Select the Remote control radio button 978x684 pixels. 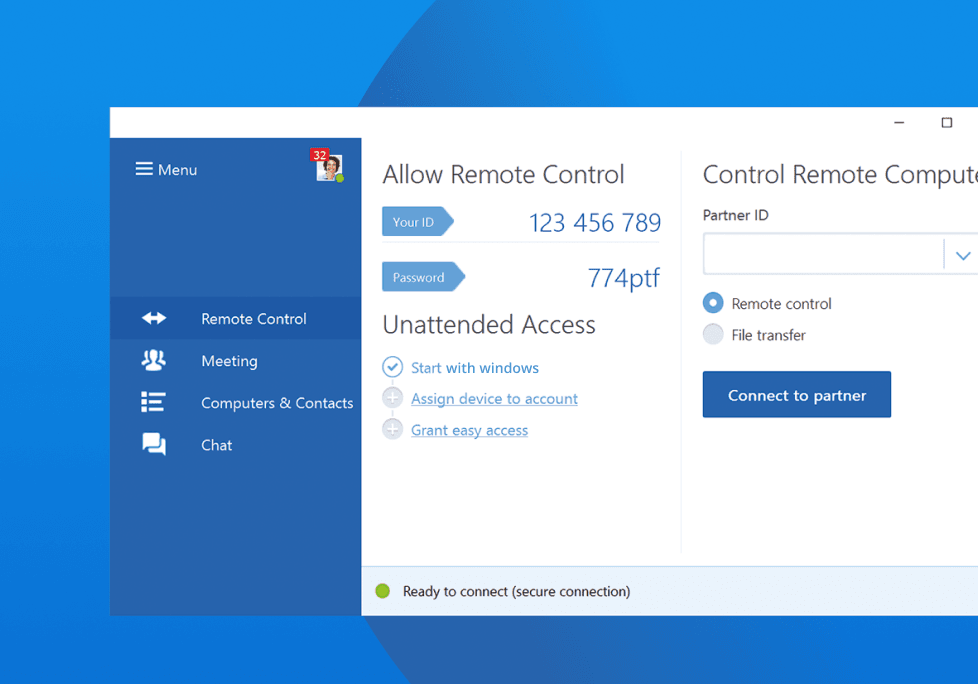713,303
